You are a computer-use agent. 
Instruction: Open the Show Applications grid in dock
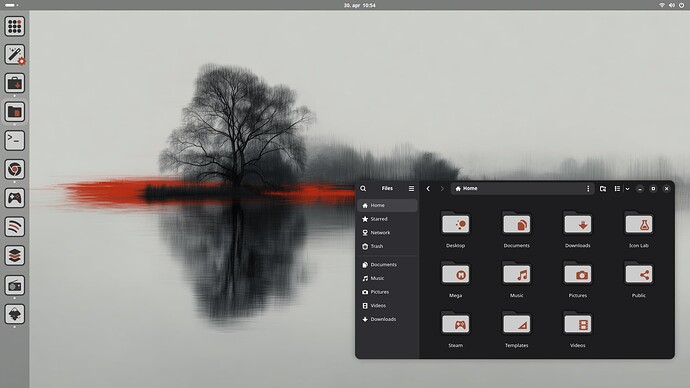click(15, 26)
